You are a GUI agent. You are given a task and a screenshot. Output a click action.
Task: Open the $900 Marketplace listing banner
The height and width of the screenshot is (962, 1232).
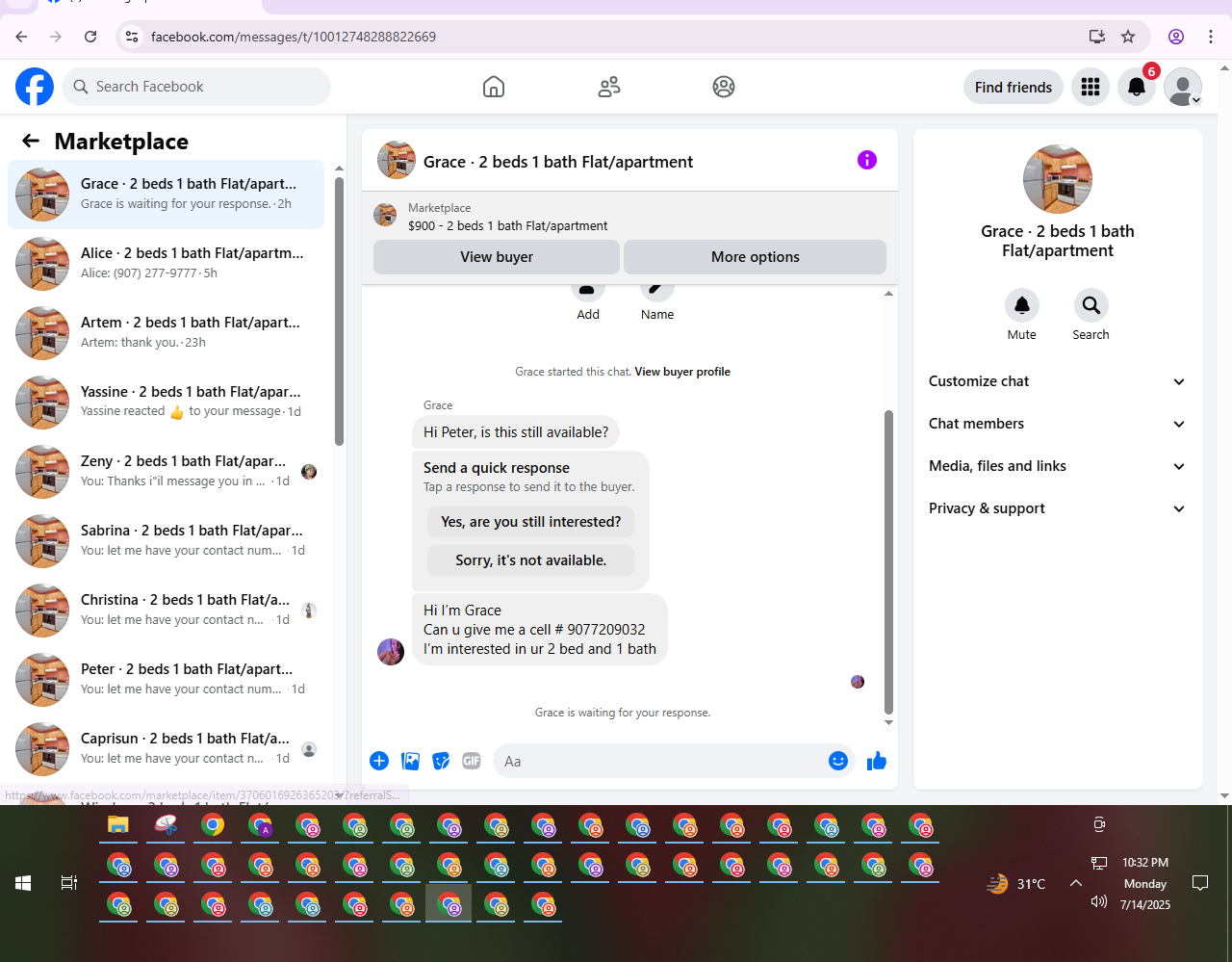point(629,217)
